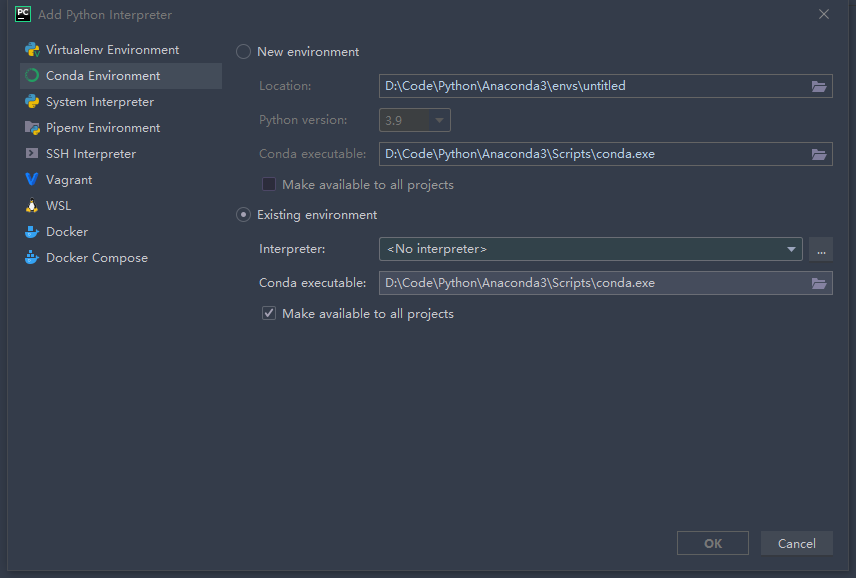Check Make available under New environment
The width and height of the screenshot is (856, 578).
[x=269, y=184]
